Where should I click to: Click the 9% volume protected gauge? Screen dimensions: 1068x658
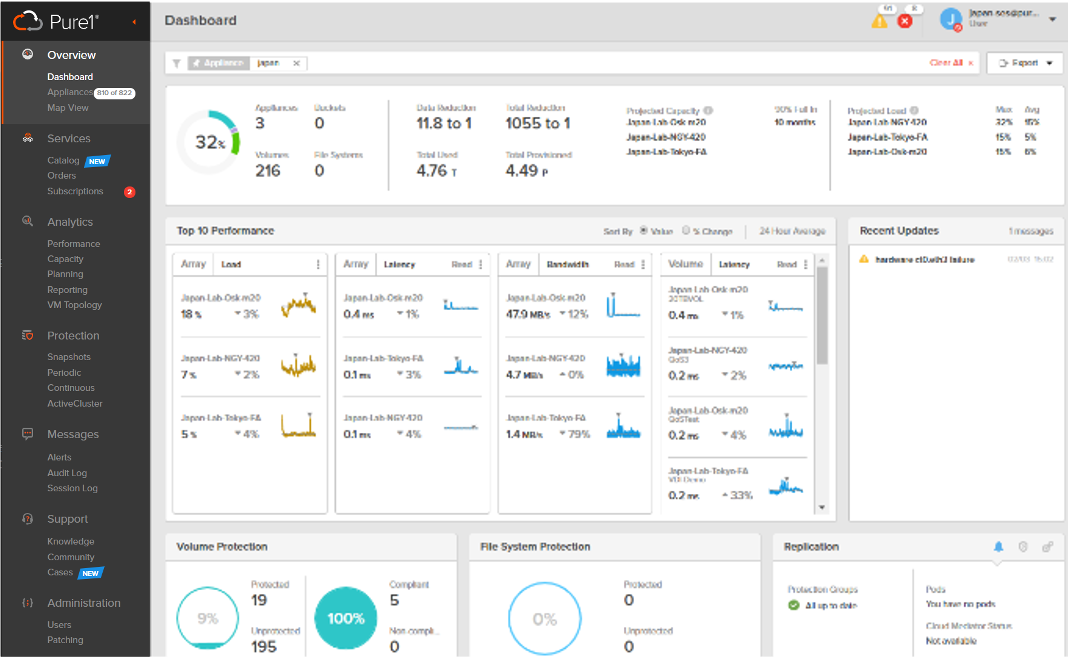(208, 618)
